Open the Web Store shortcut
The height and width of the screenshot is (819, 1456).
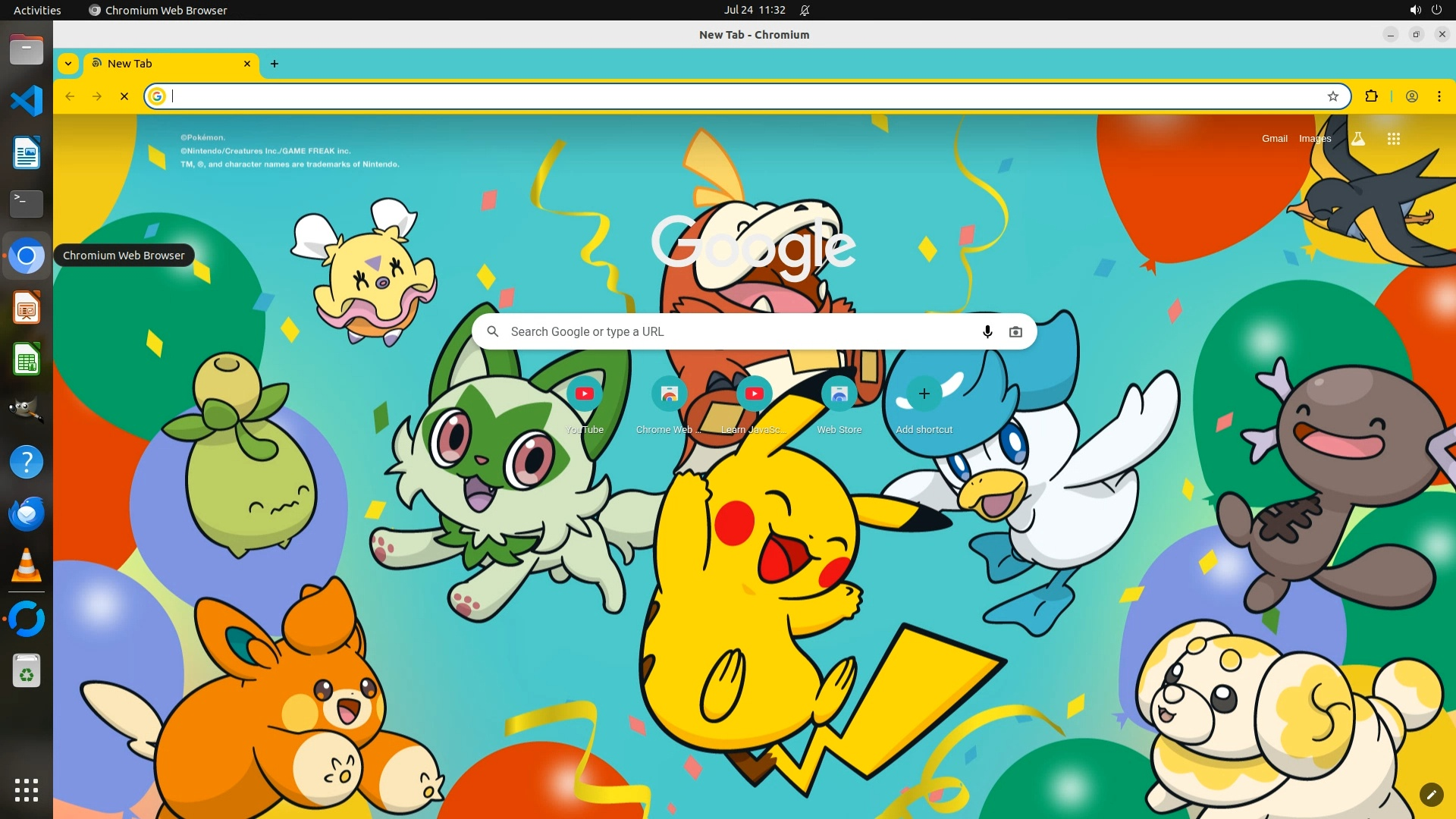[x=839, y=394]
